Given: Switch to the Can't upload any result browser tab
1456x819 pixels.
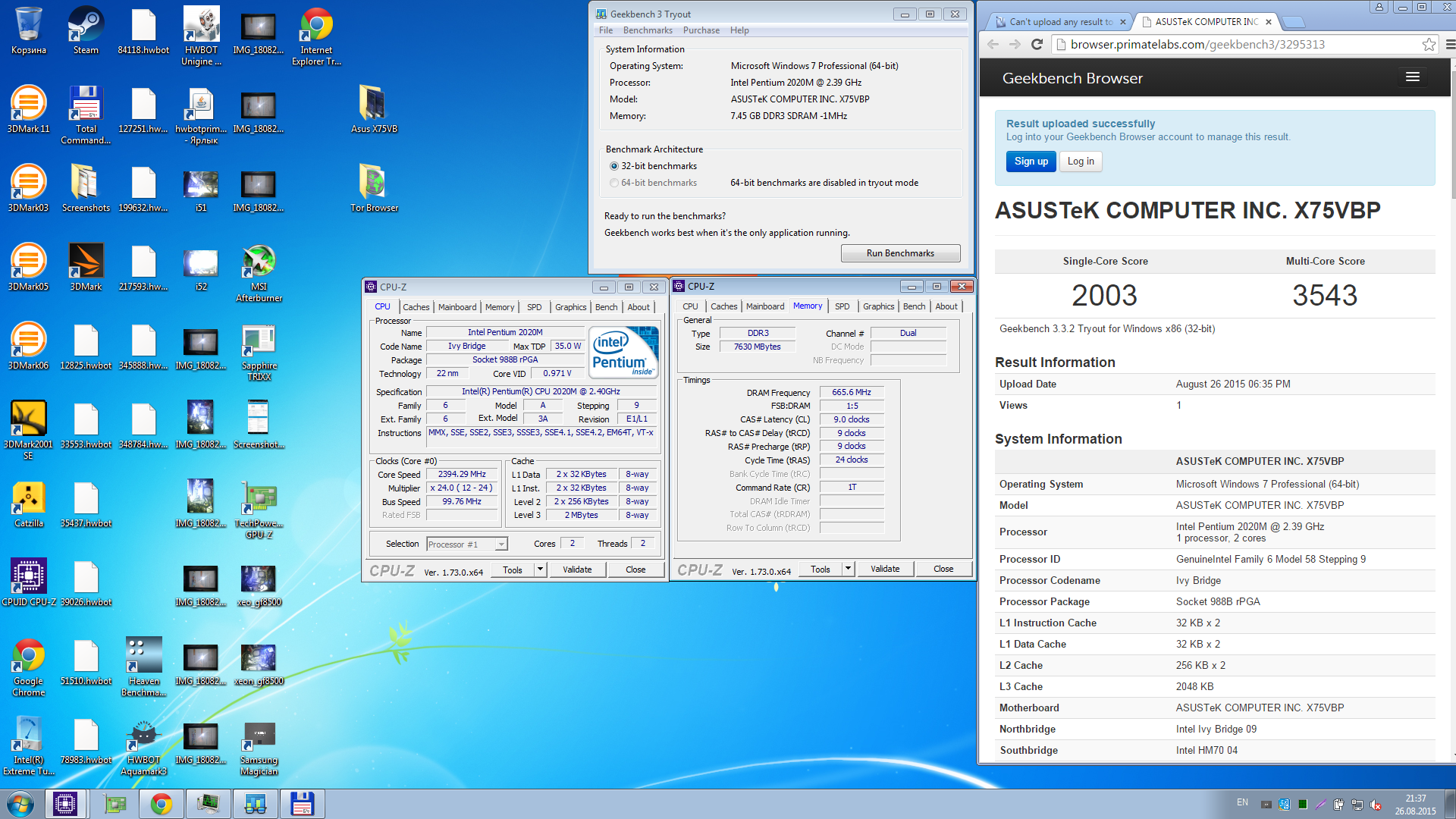Looking at the screenshot, I should coord(1060,22).
